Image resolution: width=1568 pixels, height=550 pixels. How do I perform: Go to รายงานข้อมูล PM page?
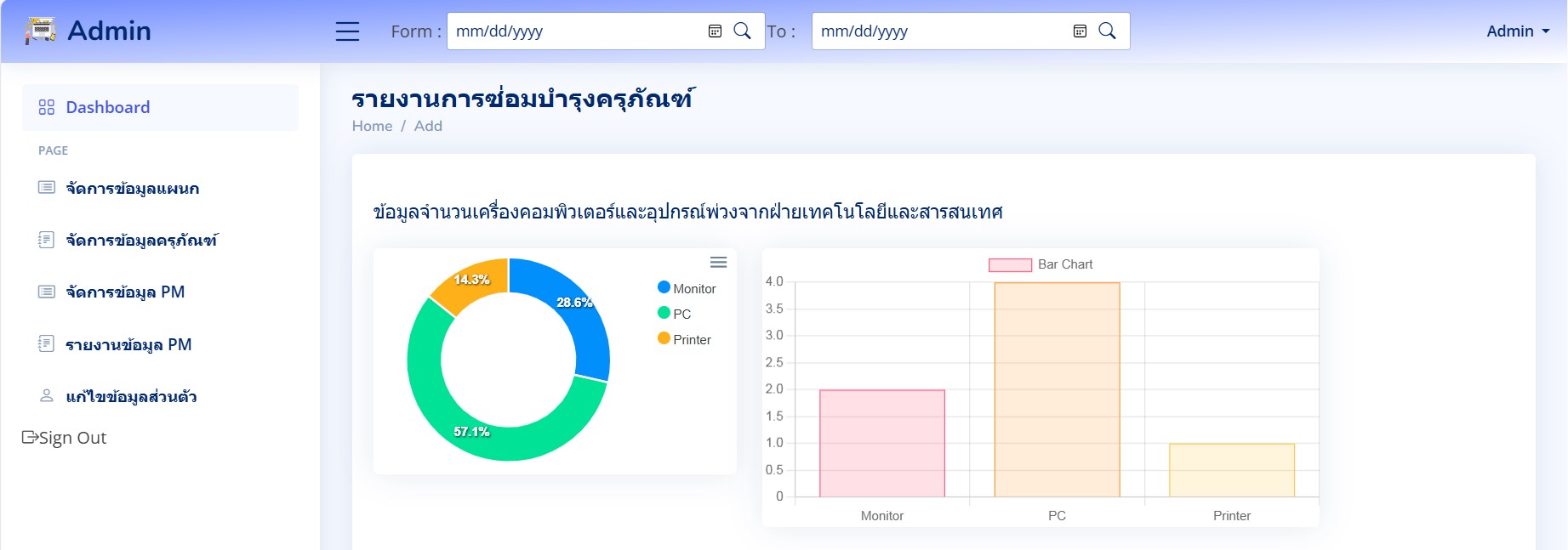coord(128,344)
